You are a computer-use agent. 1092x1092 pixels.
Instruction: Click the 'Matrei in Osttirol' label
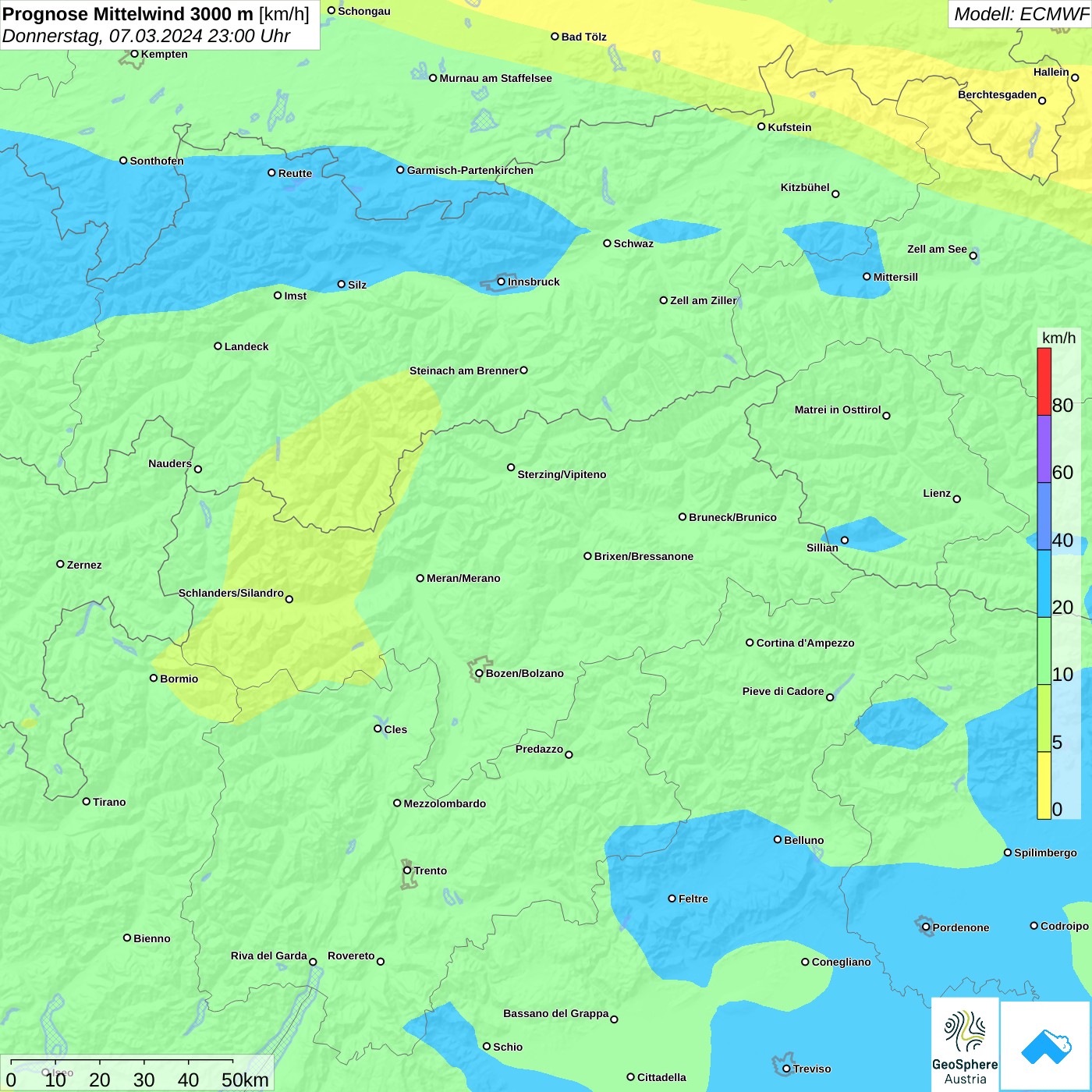click(838, 409)
